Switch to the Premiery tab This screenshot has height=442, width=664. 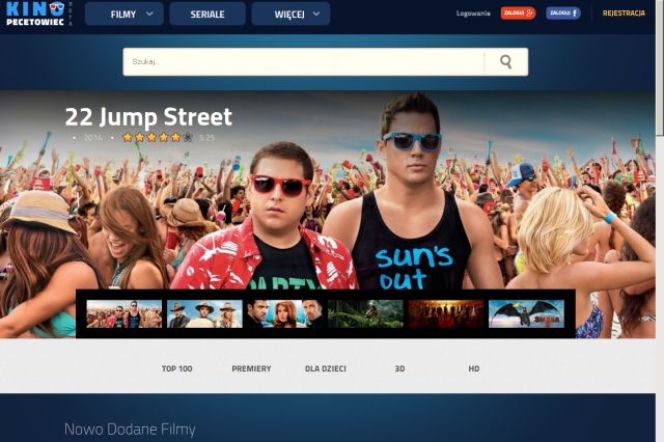pyautogui.click(x=251, y=369)
